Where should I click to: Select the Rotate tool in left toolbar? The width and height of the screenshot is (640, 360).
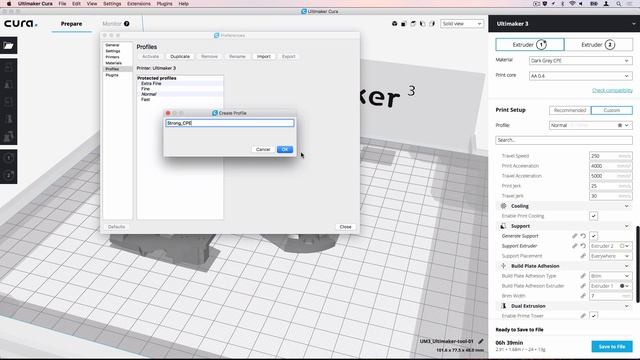[9, 102]
